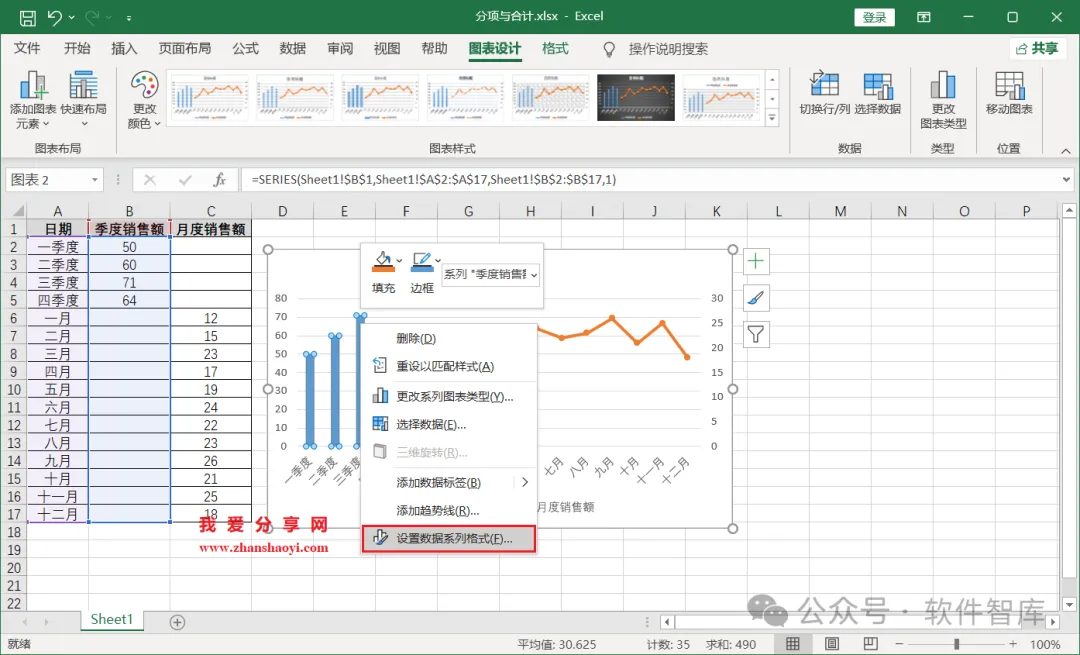Click the formula bar SERIES text
The image size is (1080, 655).
coord(434,180)
